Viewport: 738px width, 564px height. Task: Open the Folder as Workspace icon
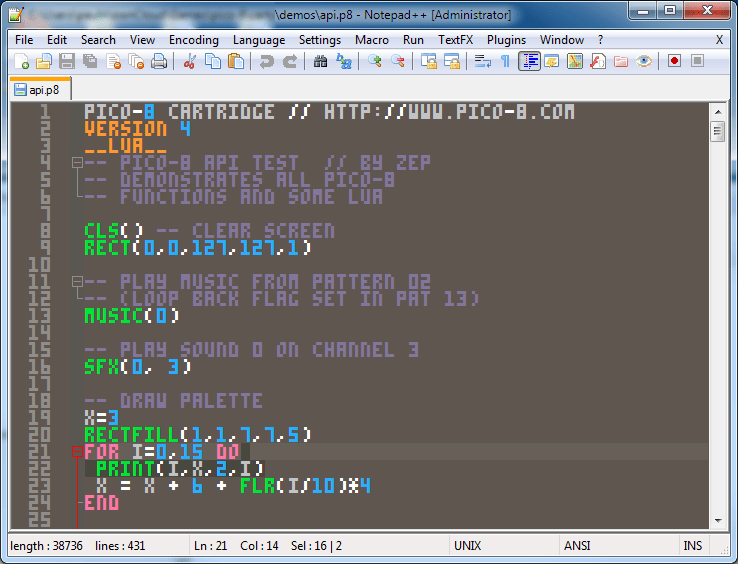coord(621,61)
